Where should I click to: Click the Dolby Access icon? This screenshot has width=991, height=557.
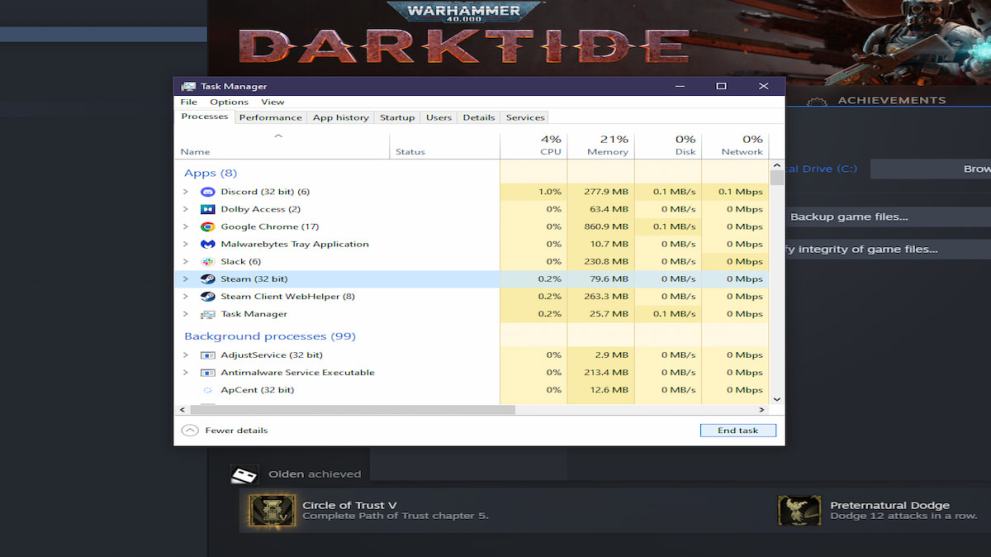pos(207,209)
